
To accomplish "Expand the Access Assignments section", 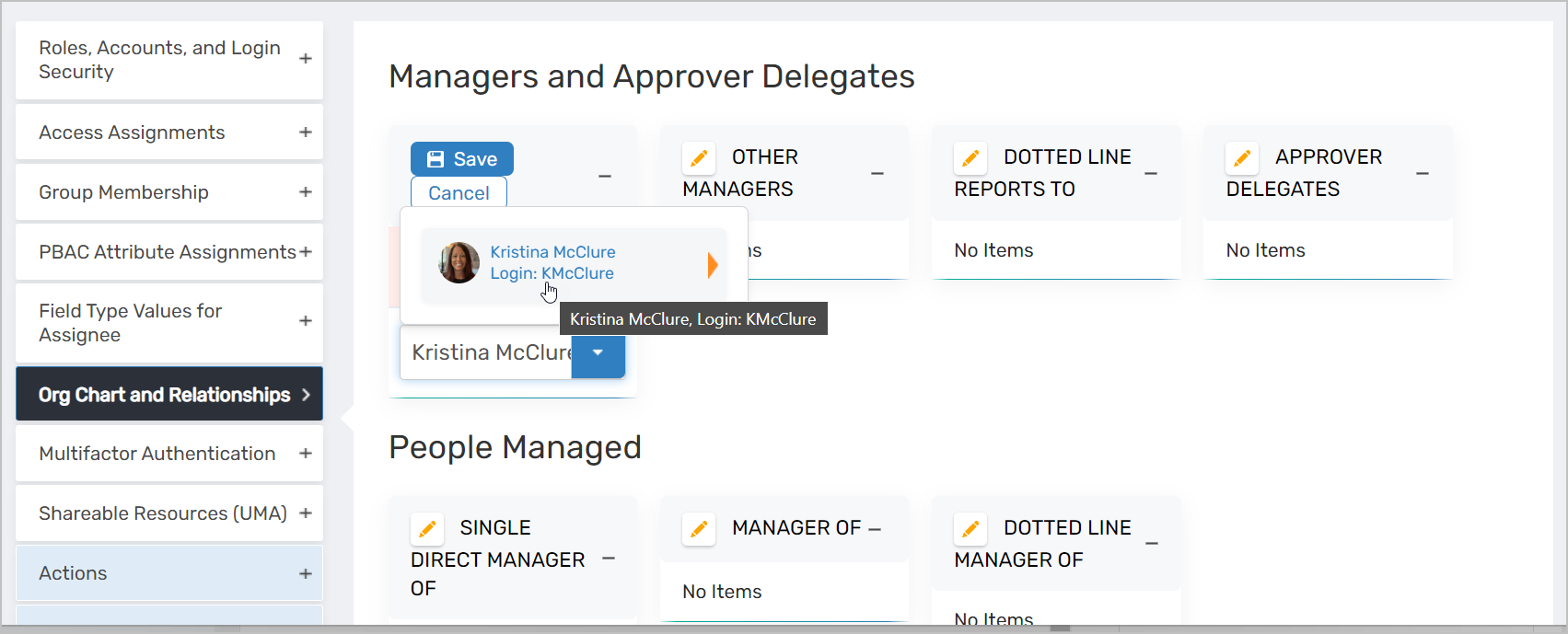I will pyautogui.click(x=306, y=133).
